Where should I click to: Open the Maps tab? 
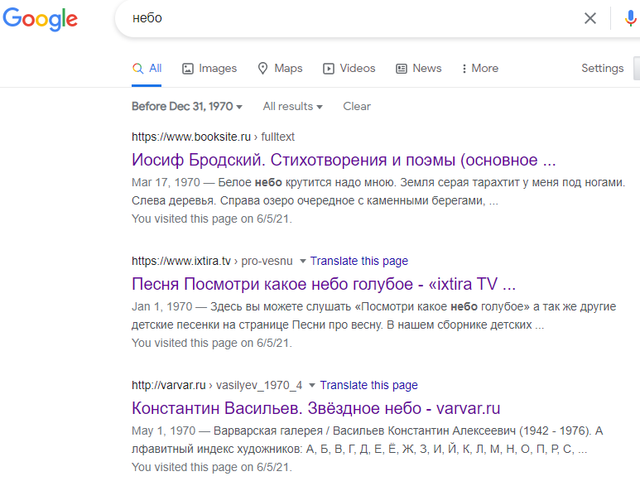coord(280,68)
